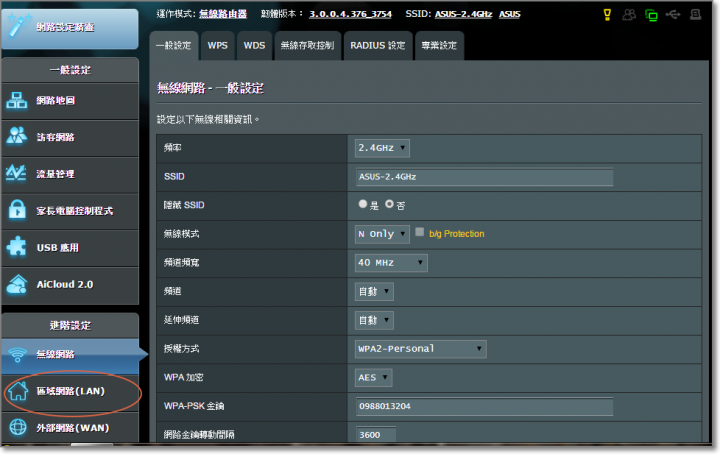The image size is (720, 454).
Task: Click the AiCloud 2.0 cloud icon
Action: [x=17, y=284]
